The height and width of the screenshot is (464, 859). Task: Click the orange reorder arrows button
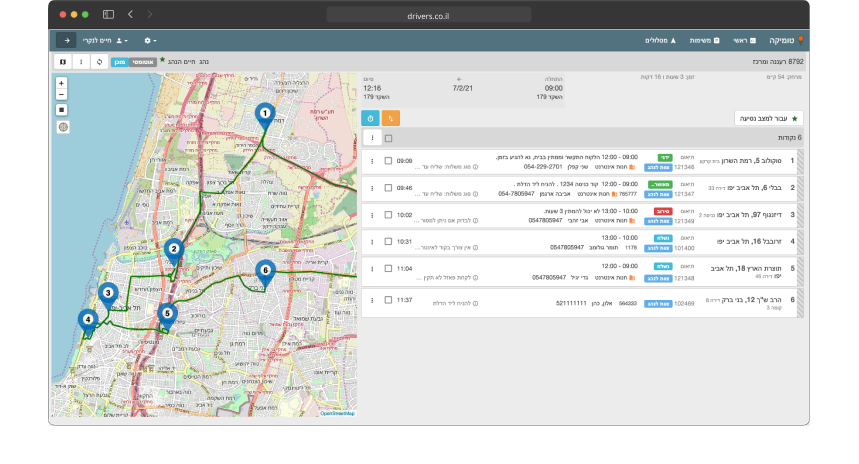pos(391,118)
